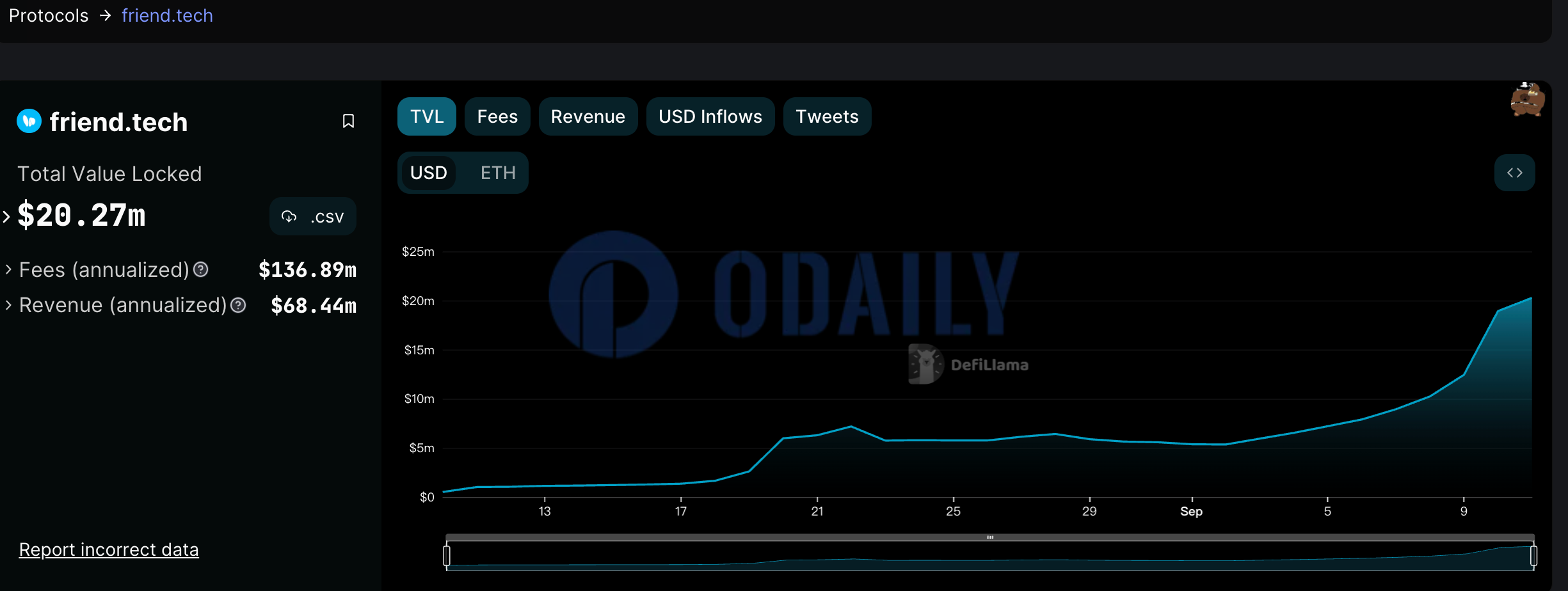This screenshot has width=1568, height=591.
Task: Toggle the Revenue chart series
Action: pyautogui.click(x=588, y=116)
